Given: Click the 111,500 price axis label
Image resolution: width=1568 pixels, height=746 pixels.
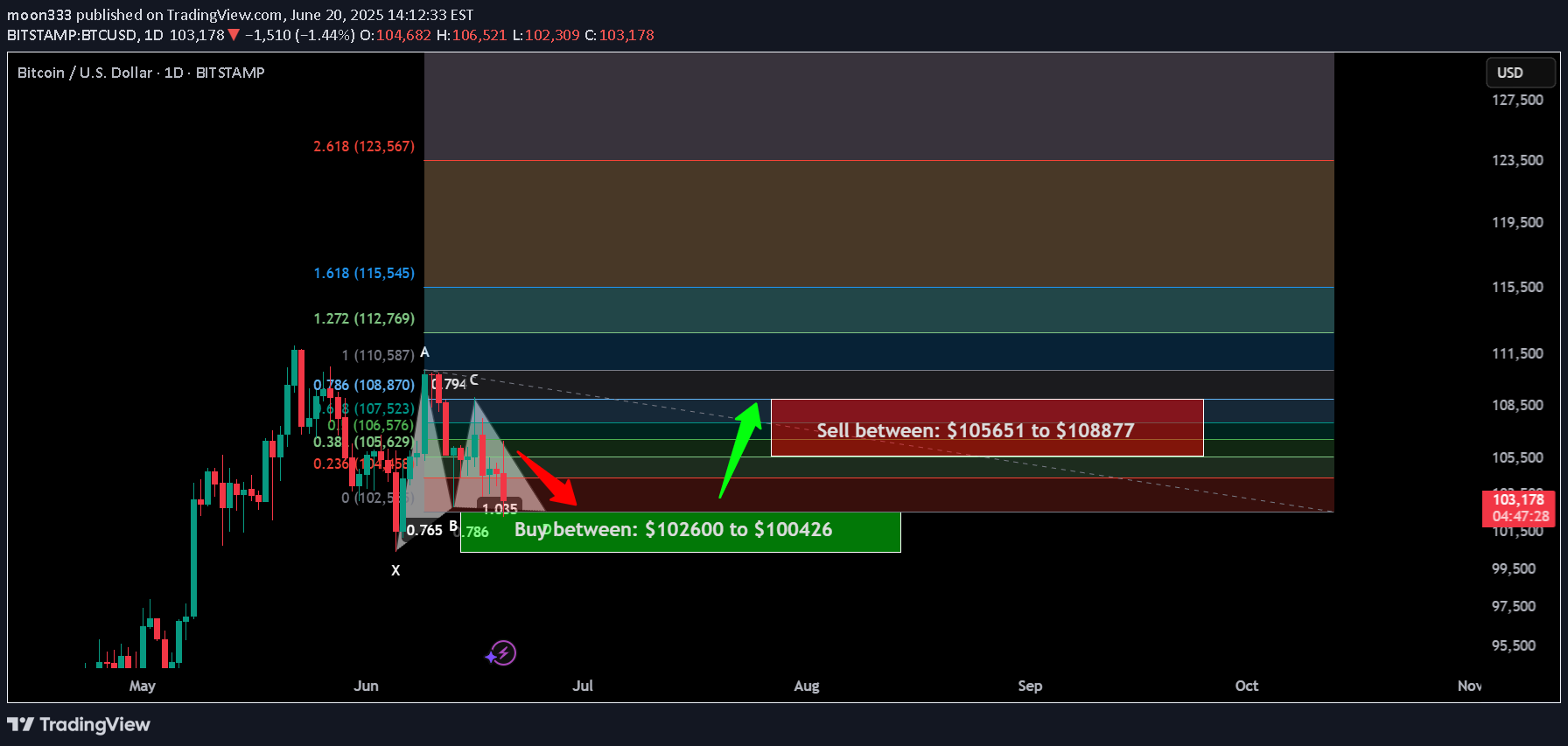Looking at the screenshot, I should (1517, 353).
